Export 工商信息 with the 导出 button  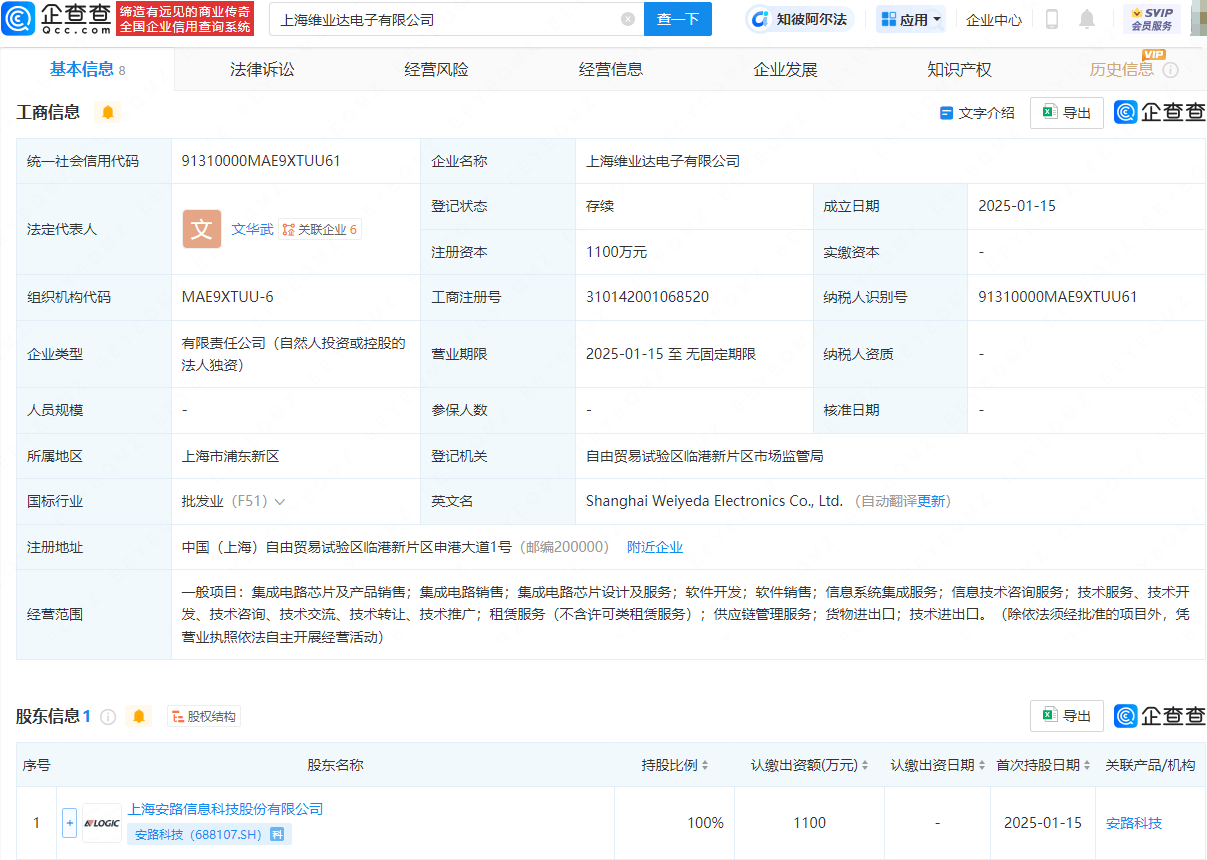(x=1067, y=113)
